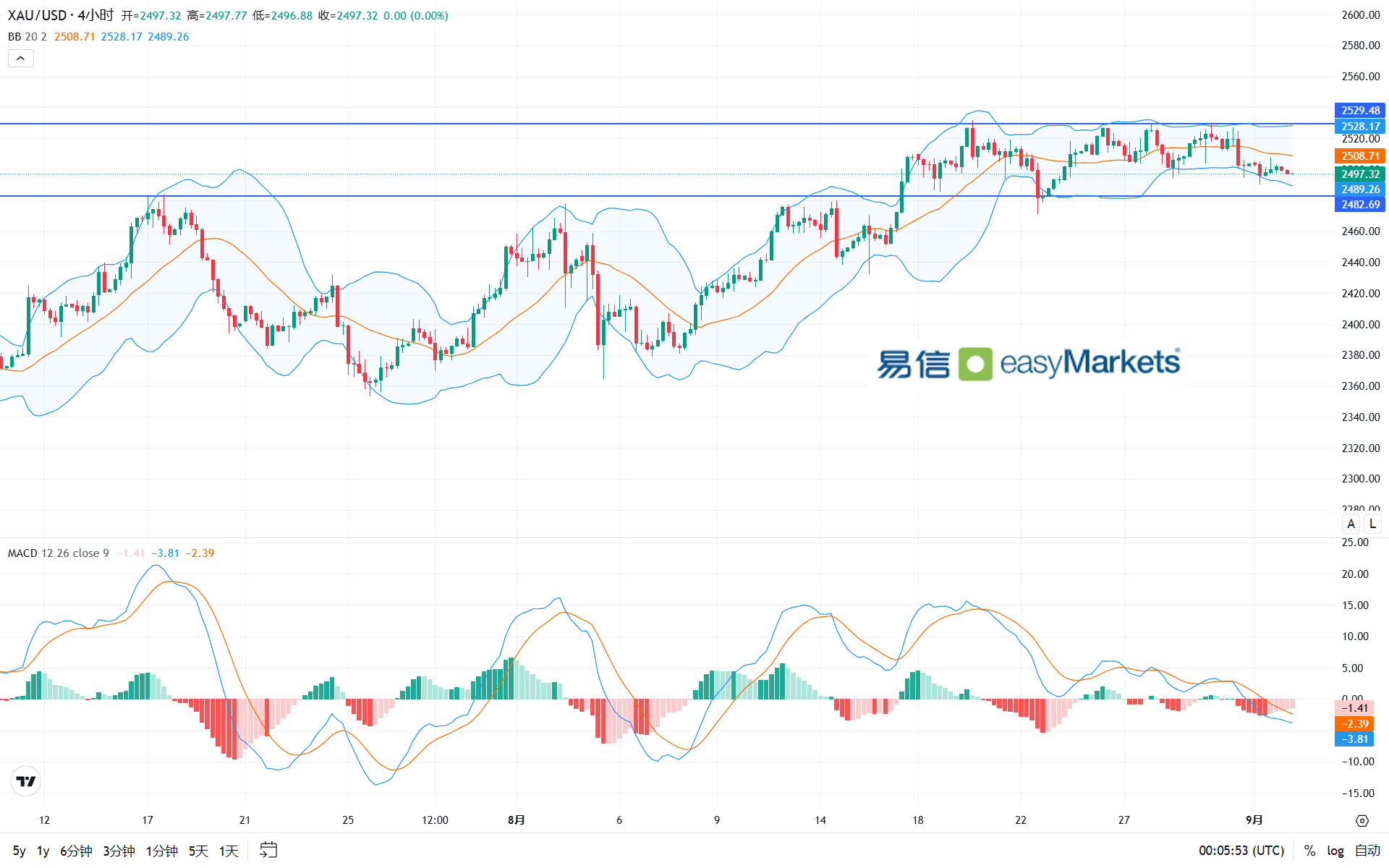Click the 00:05:53 (UTC) timezone selector
This screenshot has width=1389, height=868.
[x=1241, y=851]
